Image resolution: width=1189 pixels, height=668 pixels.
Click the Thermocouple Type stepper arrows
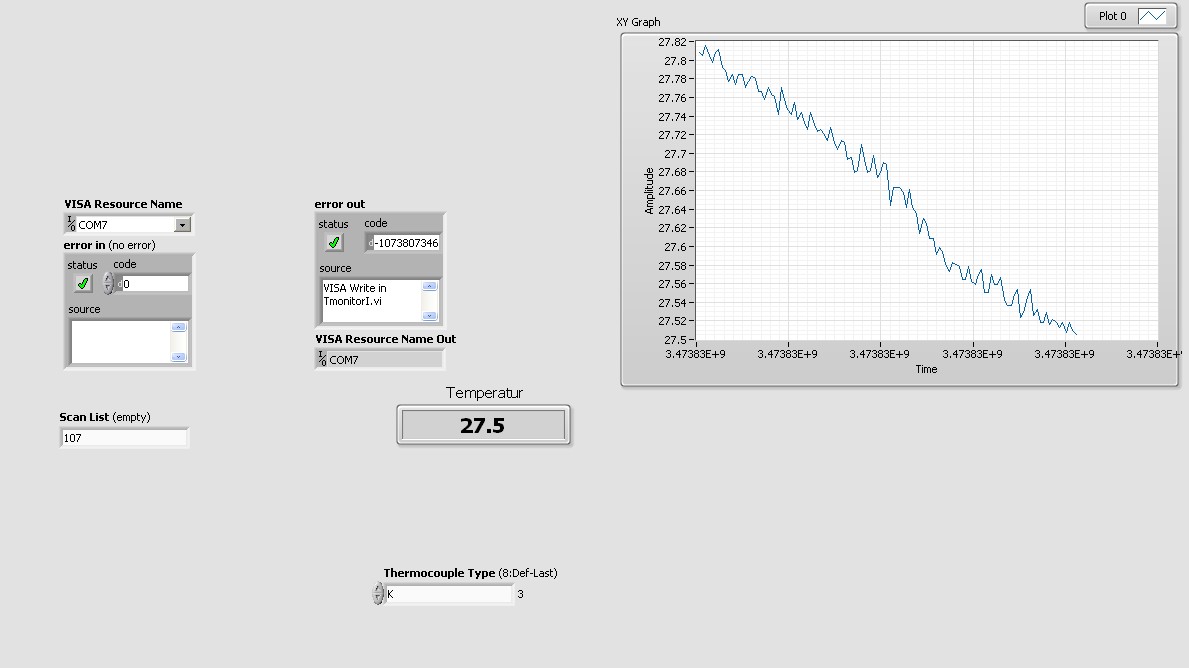click(378, 594)
